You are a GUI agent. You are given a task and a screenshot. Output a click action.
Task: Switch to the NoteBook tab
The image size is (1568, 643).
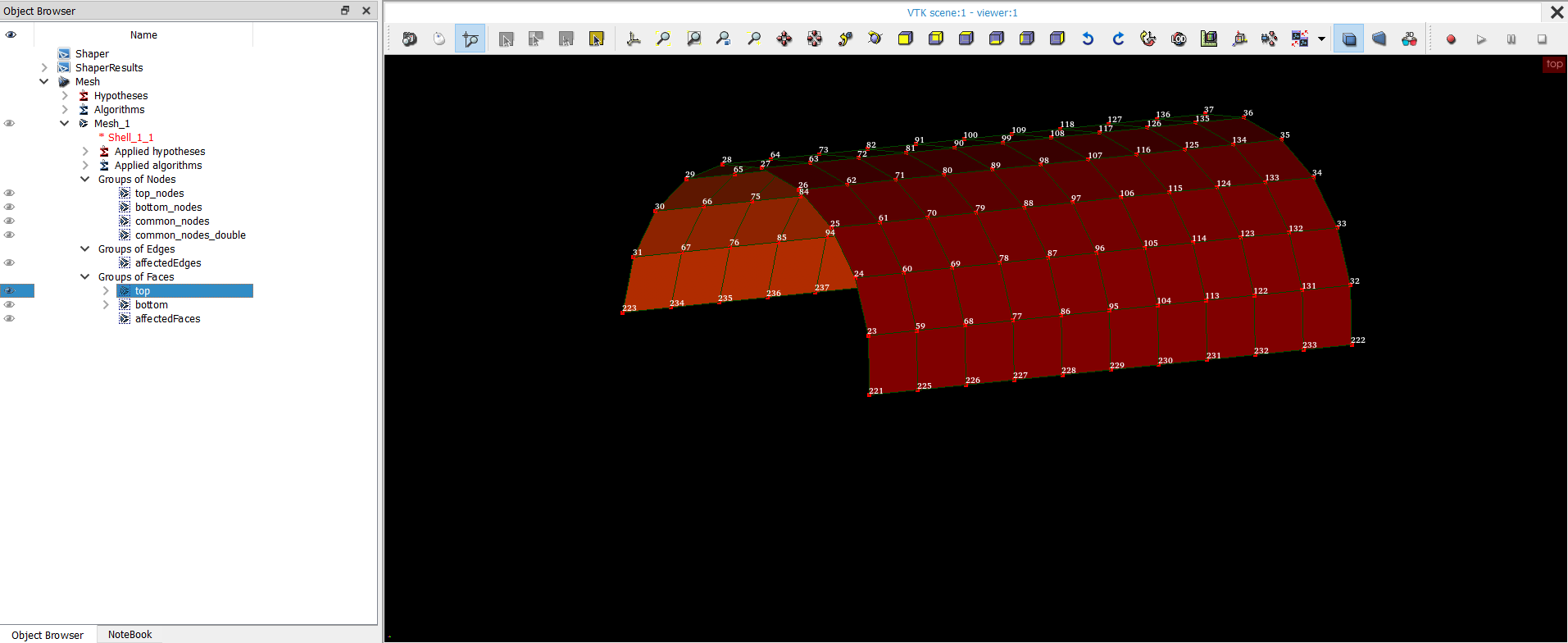130,635
